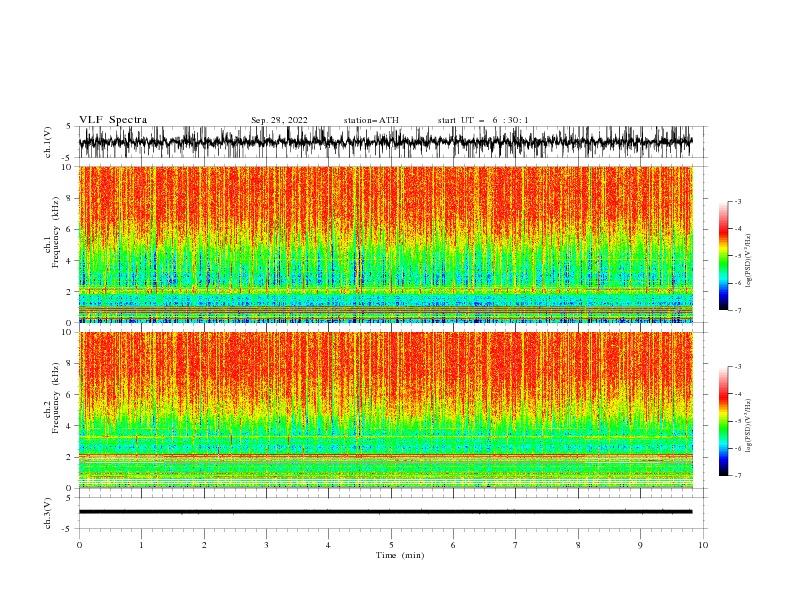Click the "VLF Spectra" title text
This screenshot has width=792, height=612.
pos(113,120)
